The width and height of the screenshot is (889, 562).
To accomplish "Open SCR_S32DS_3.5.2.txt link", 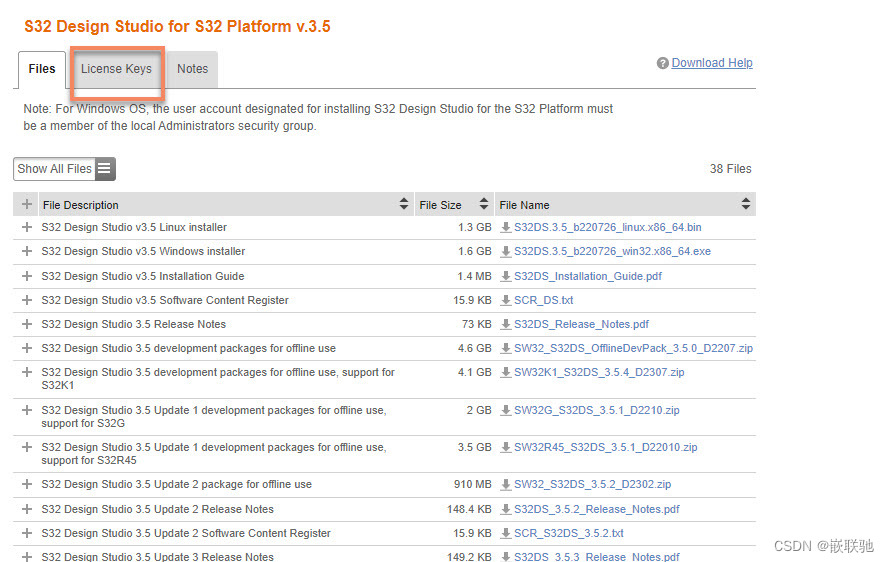I will (x=569, y=533).
